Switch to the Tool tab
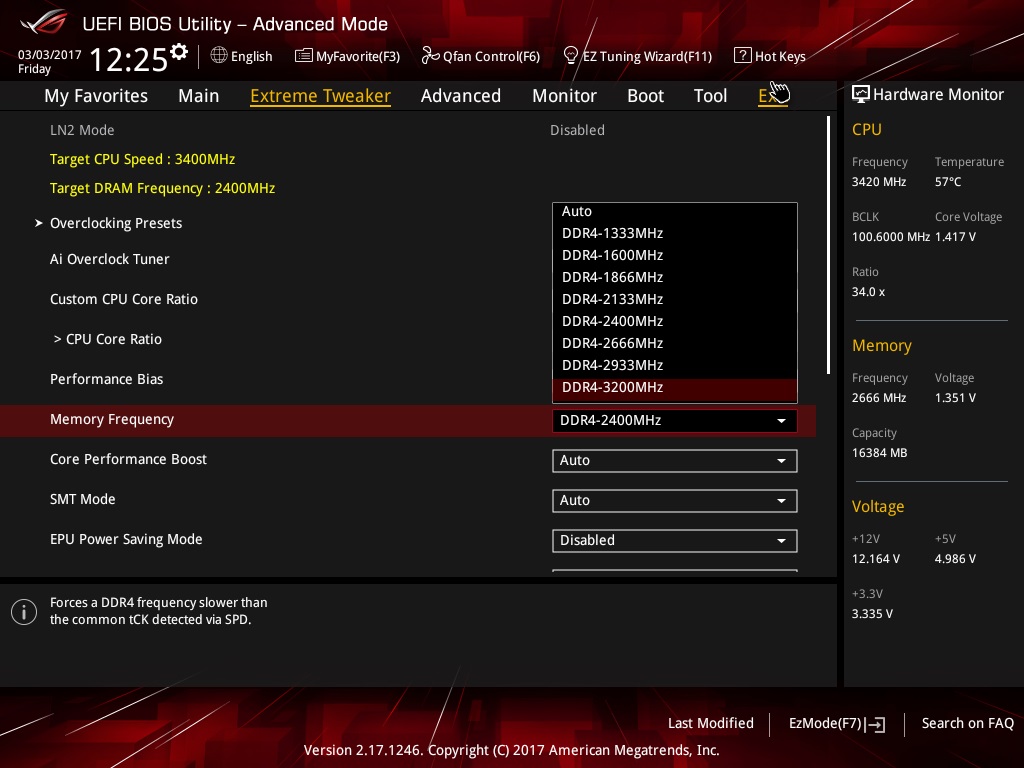This screenshot has height=768, width=1024. click(711, 96)
